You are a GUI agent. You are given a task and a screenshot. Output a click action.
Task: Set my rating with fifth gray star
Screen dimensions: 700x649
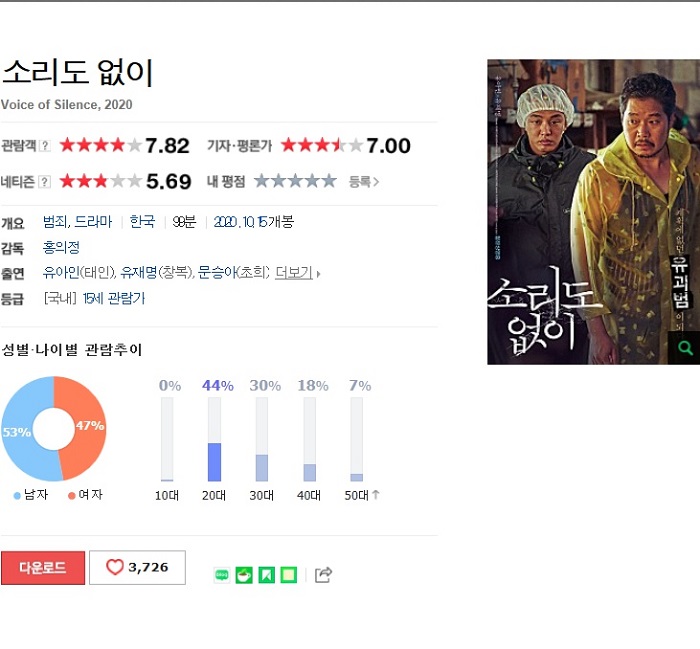[329, 181]
